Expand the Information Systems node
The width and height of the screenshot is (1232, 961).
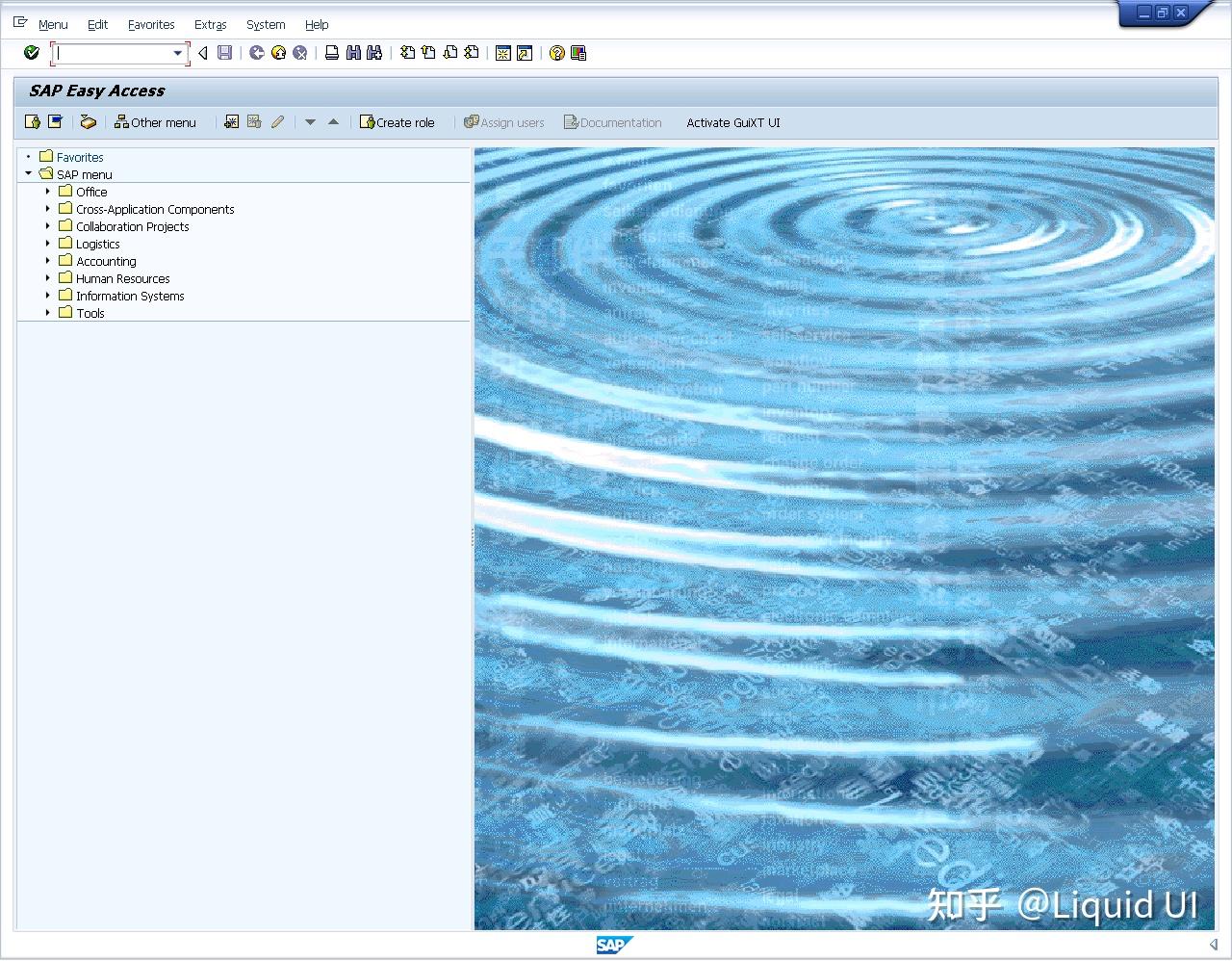click(47, 296)
